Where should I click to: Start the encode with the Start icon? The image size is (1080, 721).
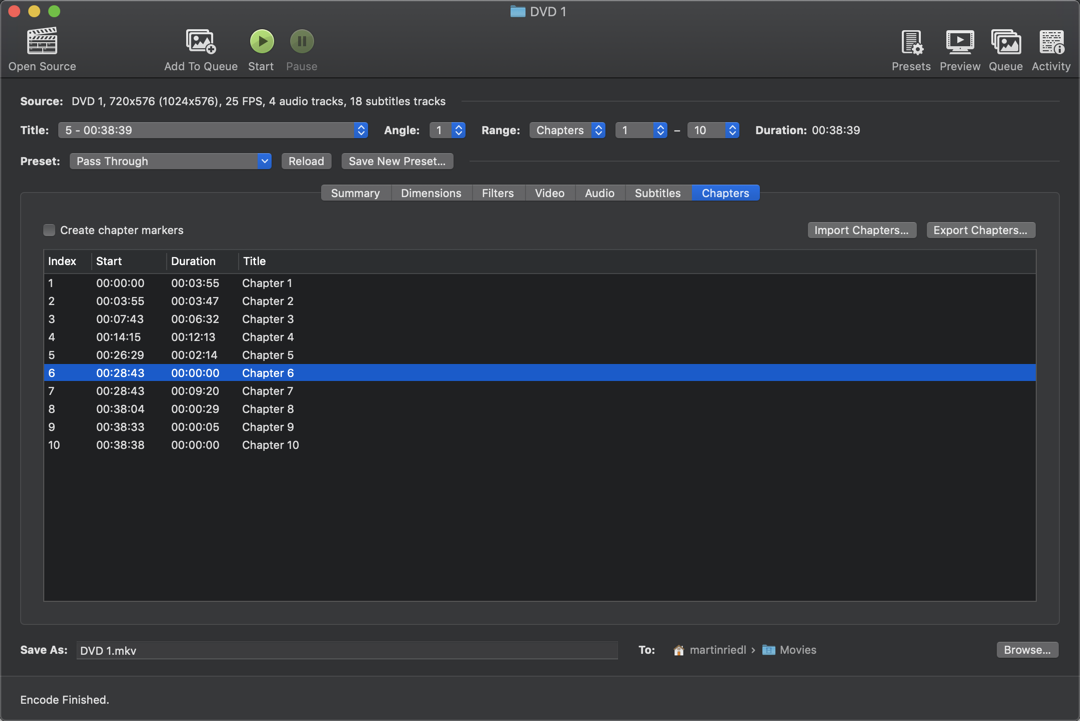pyautogui.click(x=261, y=45)
